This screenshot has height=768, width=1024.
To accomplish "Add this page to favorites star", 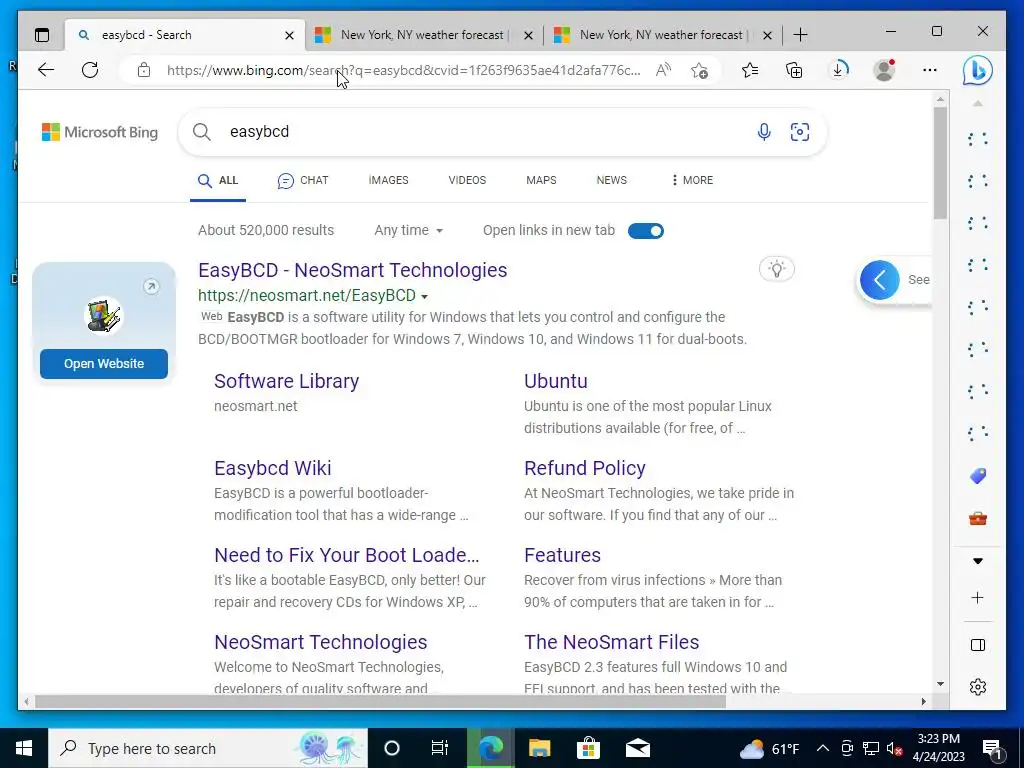I will click(x=699, y=70).
